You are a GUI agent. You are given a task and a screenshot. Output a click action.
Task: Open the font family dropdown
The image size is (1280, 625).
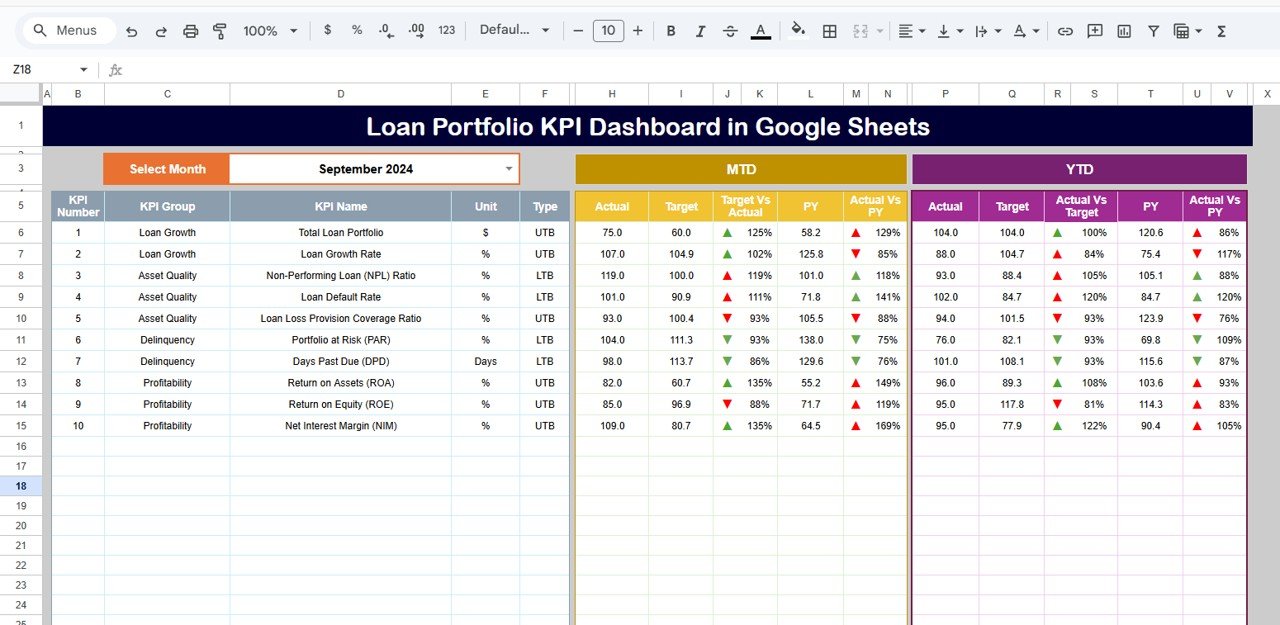click(514, 31)
